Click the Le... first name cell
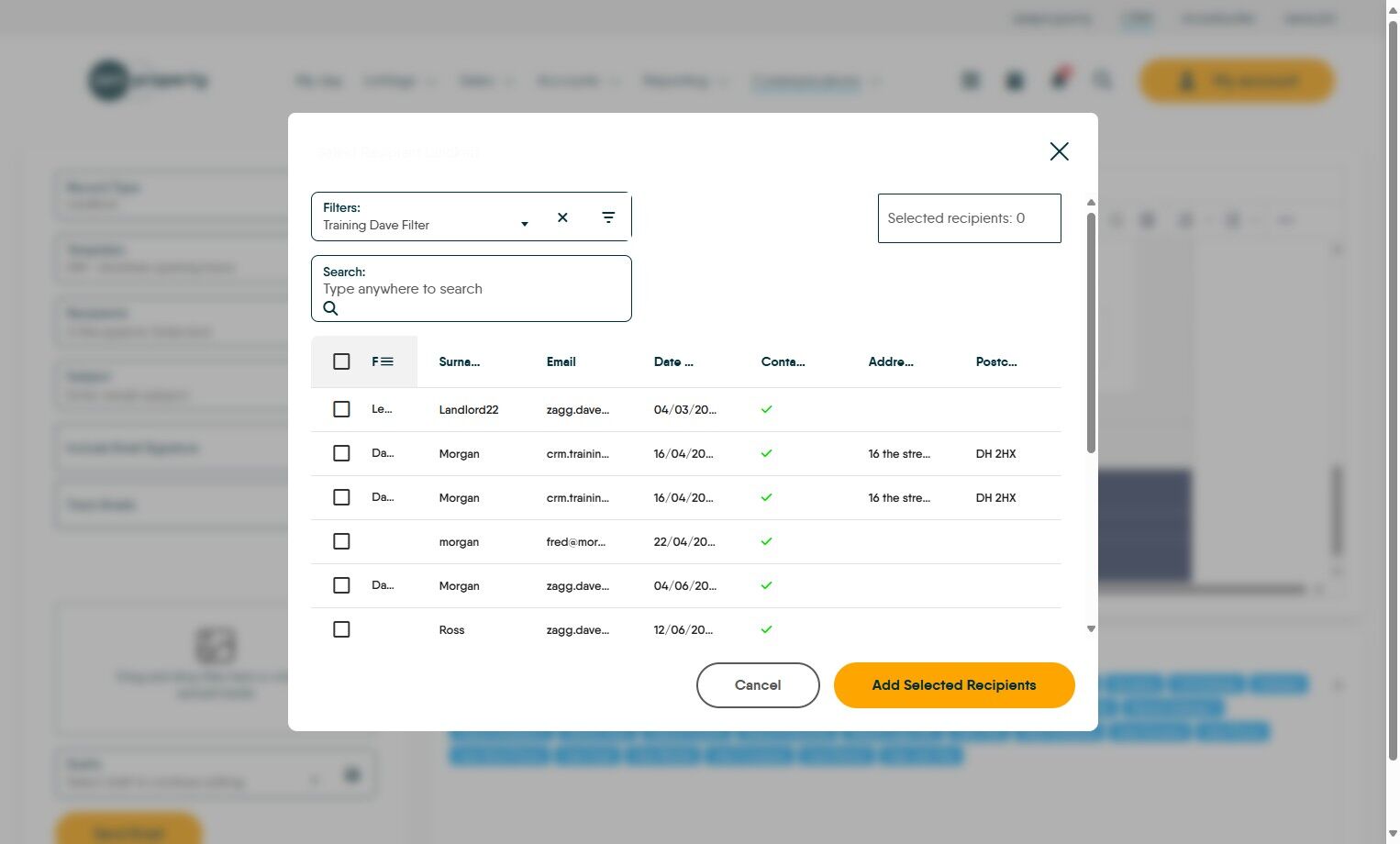The width and height of the screenshot is (1400, 844). (383, 409)
